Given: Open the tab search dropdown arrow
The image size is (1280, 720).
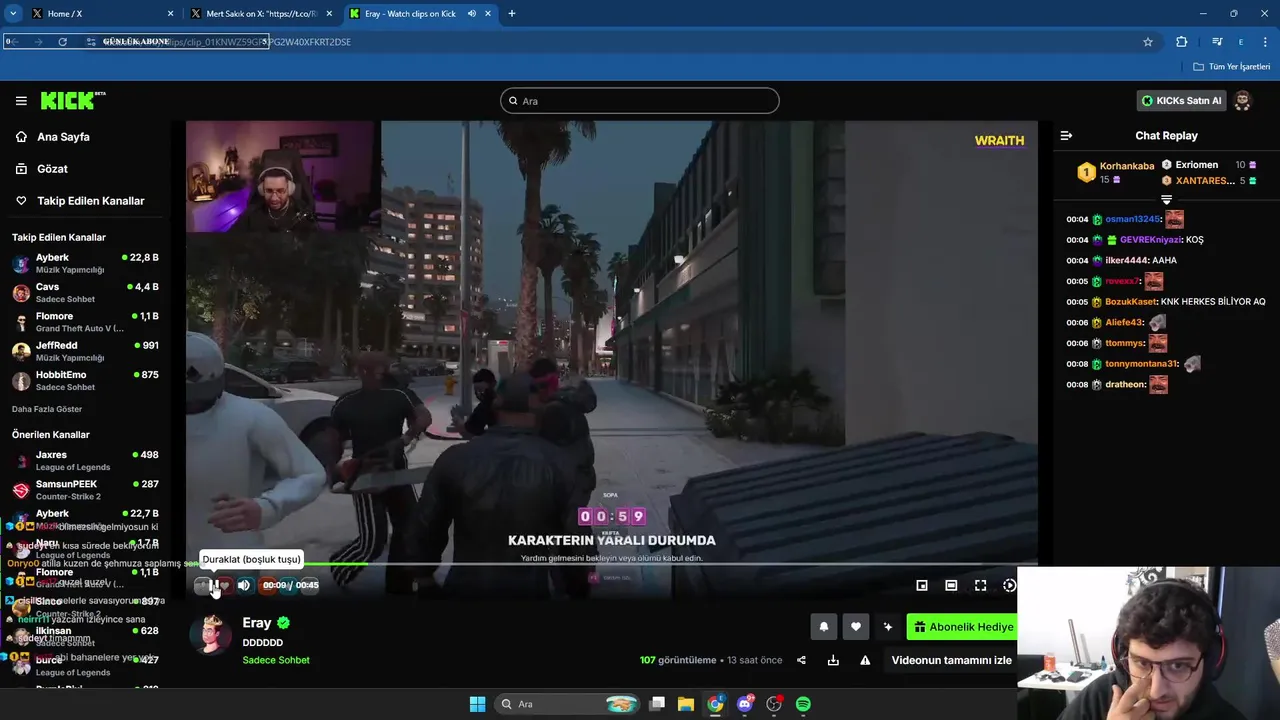Looking at the screenshot, I should pyautogui.click(x=12, y=14).
